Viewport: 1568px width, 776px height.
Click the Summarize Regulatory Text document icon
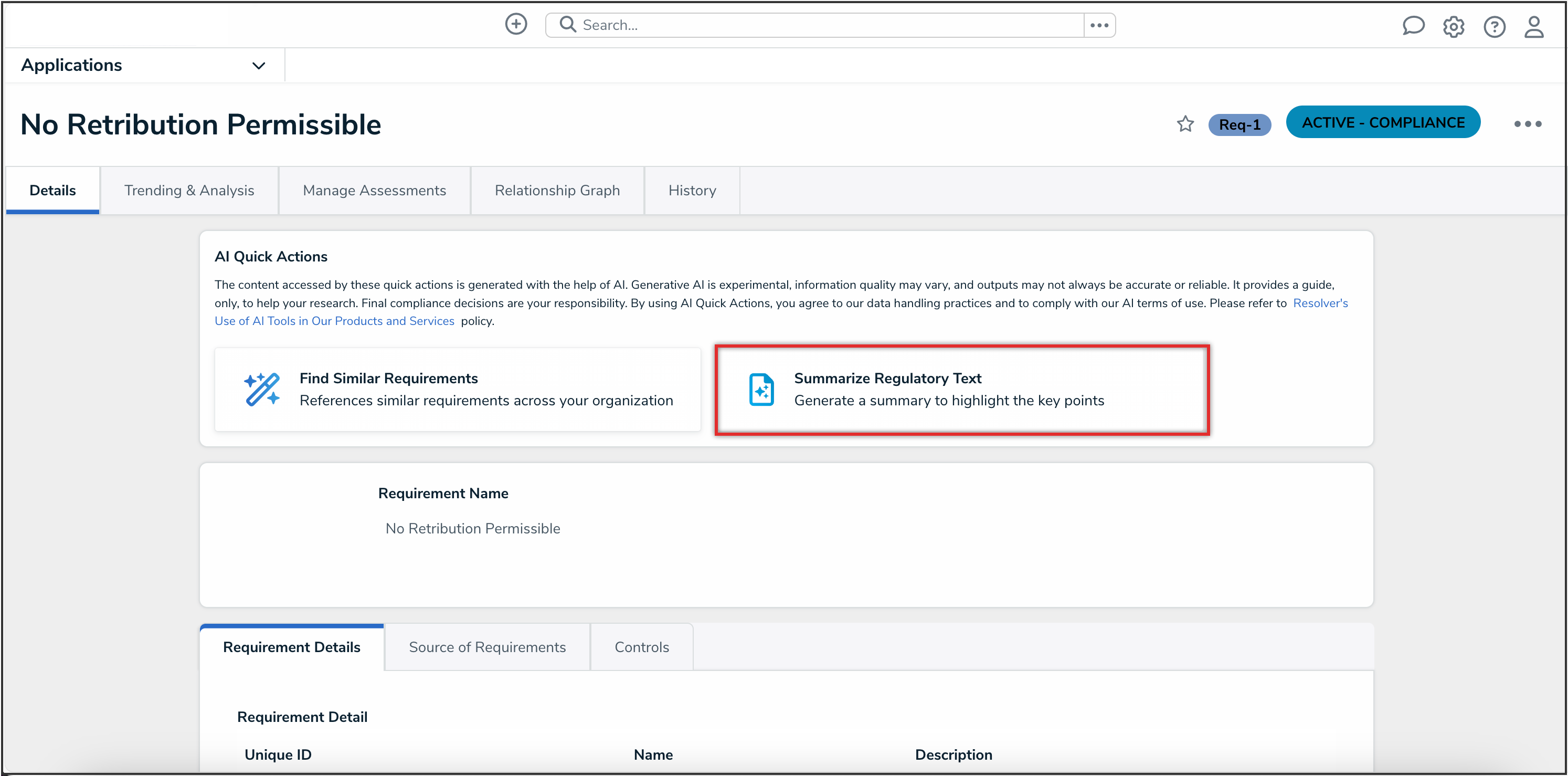tap(761, 389)
